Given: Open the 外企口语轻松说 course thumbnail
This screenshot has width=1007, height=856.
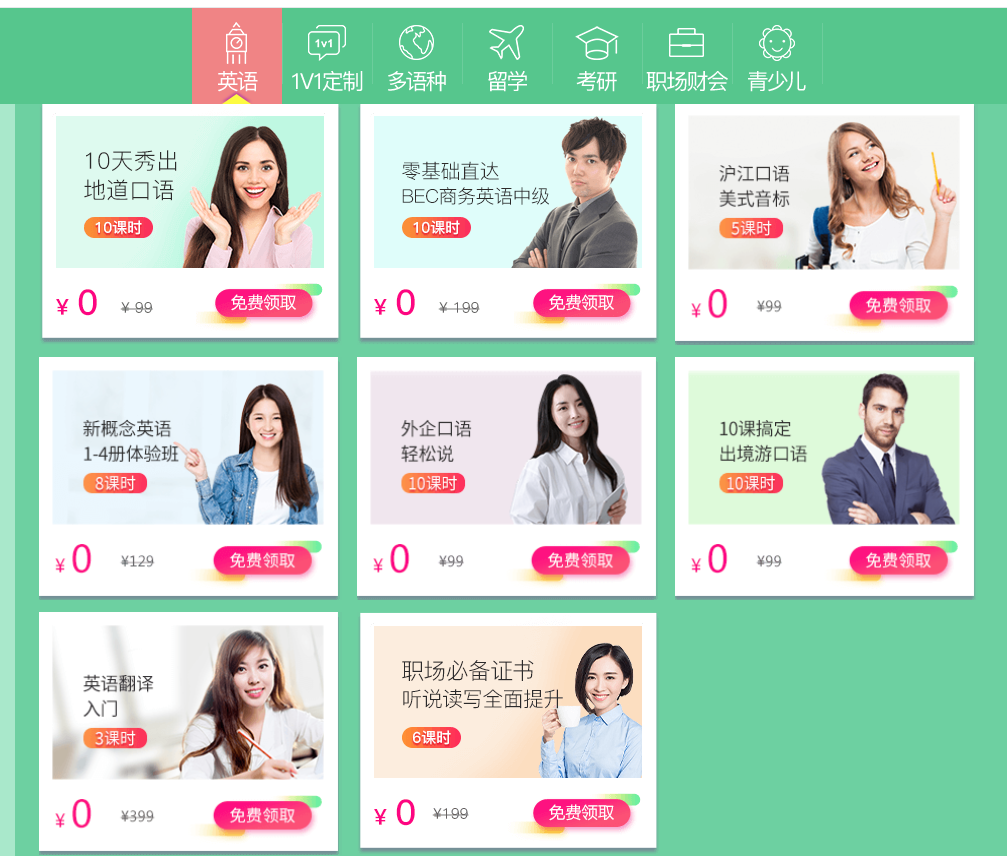Looking at the screenshot, I should click(506, 448).
